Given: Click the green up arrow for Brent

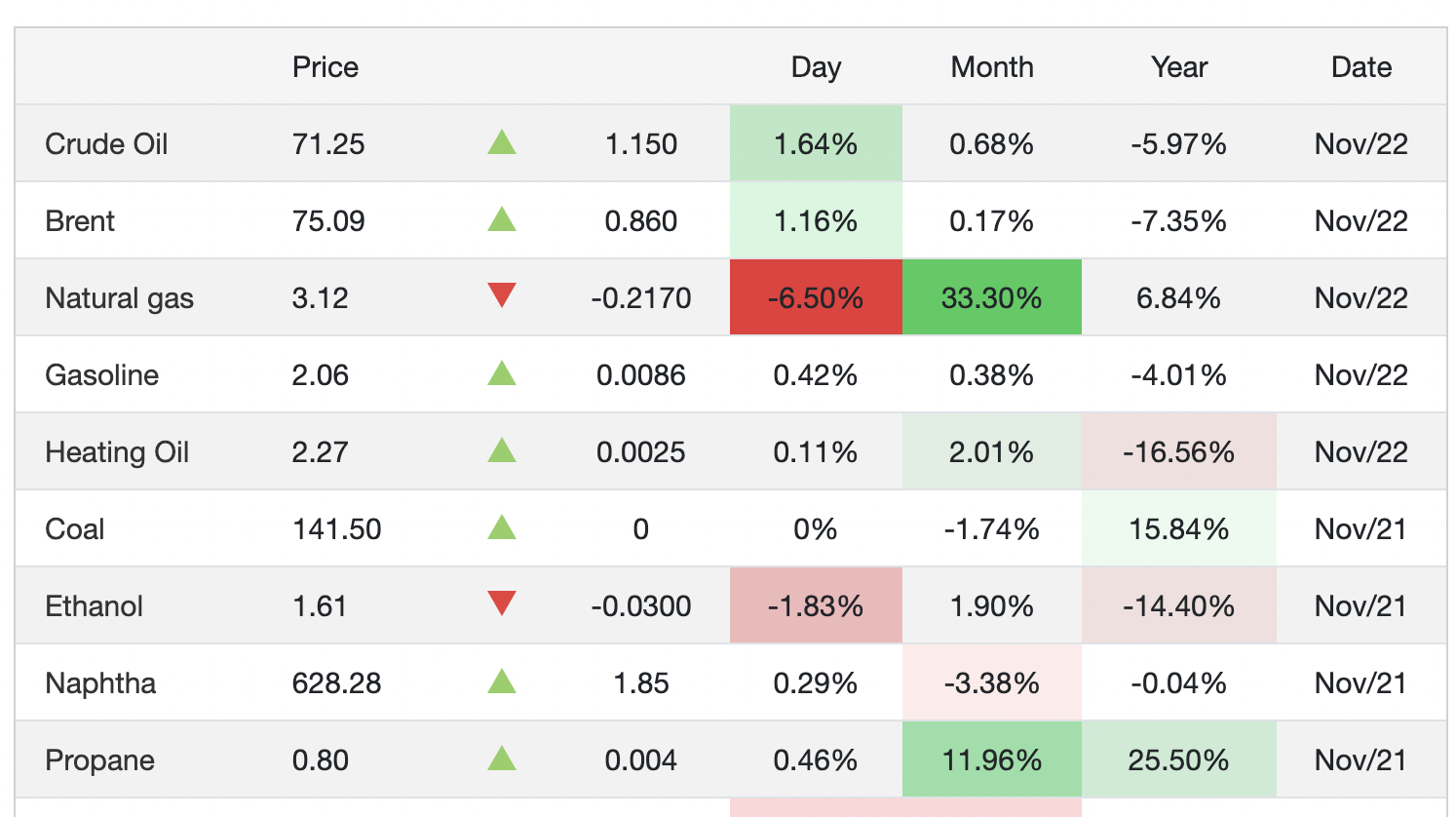Looking at the screenshot, I should [x=502, y=219].
